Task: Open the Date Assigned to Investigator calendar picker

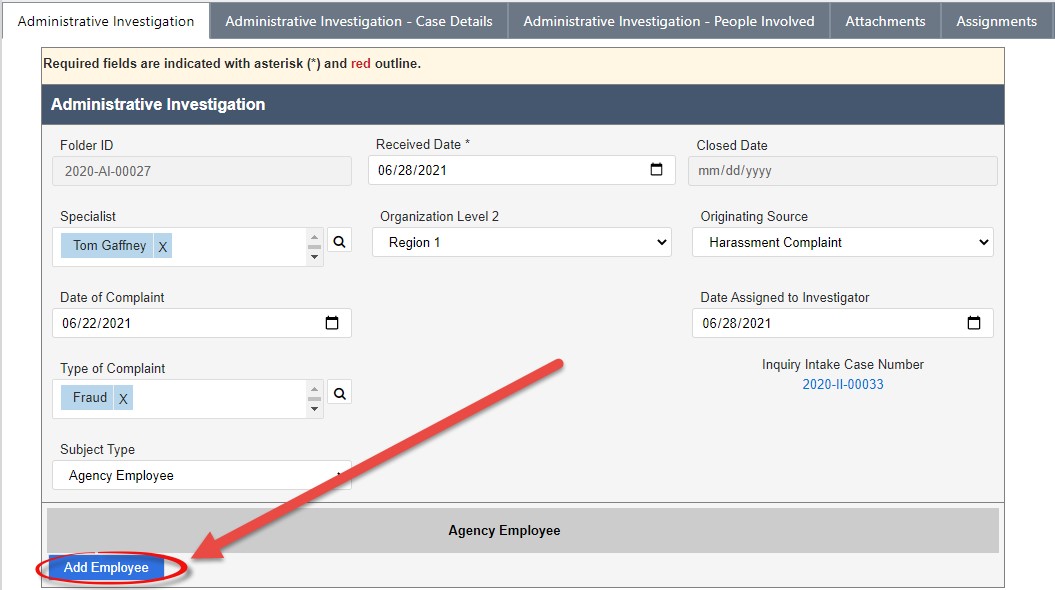Action: point(974,323)
